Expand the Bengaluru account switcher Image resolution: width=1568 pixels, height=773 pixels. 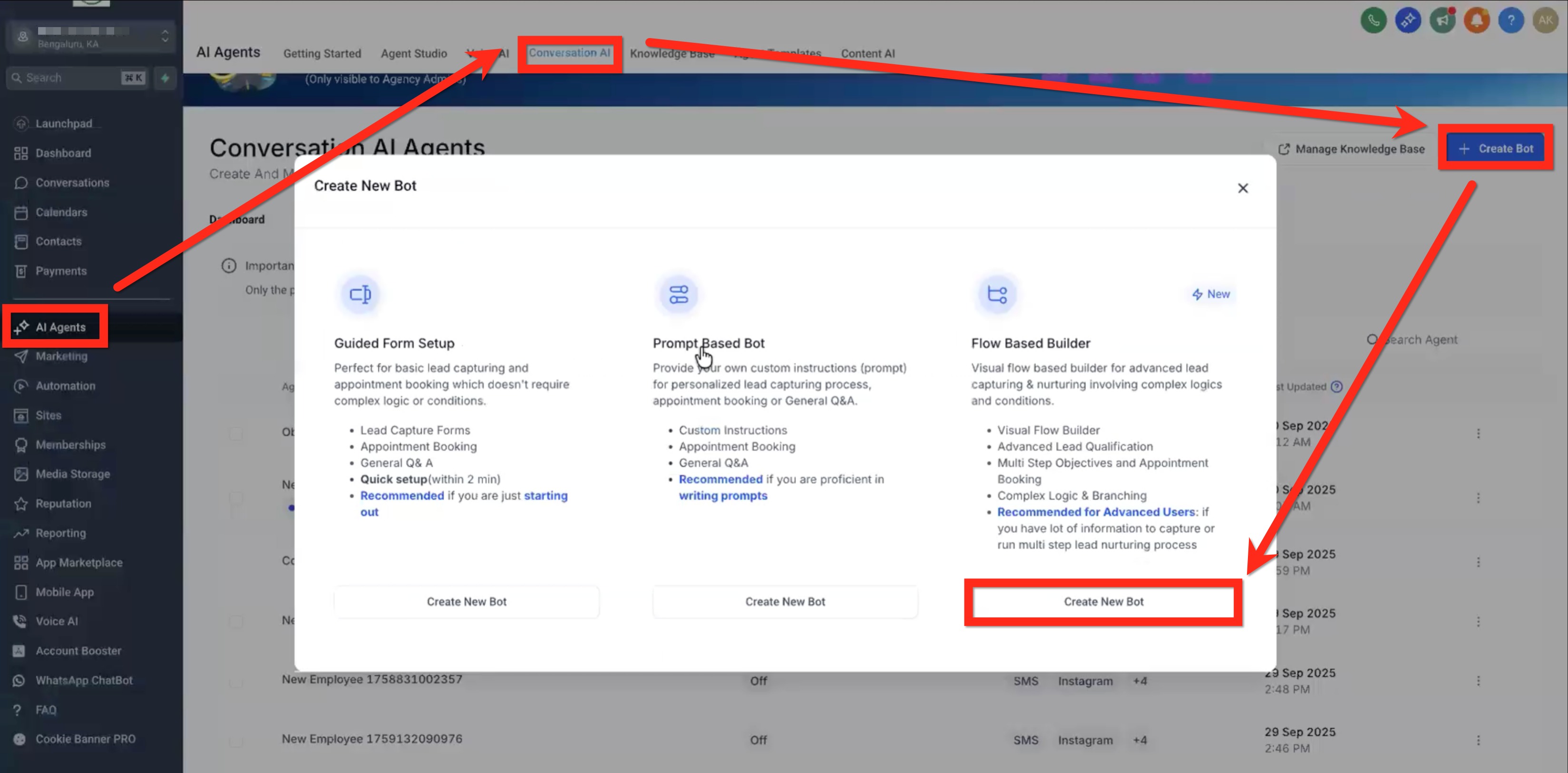(91, 37)
